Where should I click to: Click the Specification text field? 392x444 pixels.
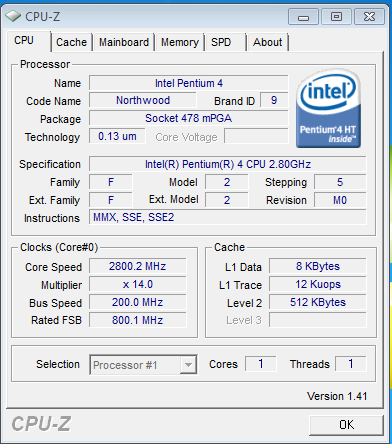tap(228, 164)
